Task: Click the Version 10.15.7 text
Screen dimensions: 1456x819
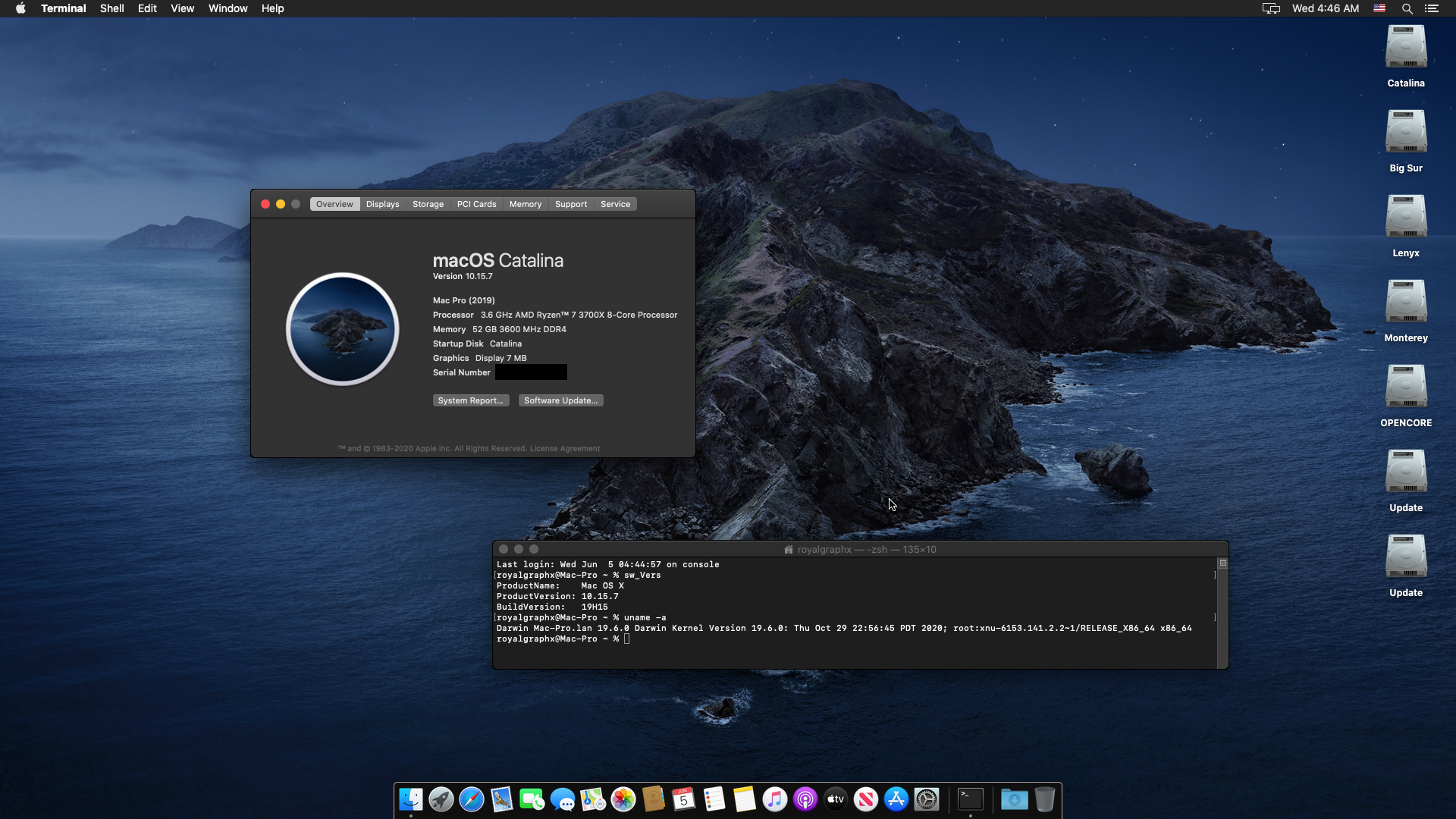Action: (x=463, y=277)
